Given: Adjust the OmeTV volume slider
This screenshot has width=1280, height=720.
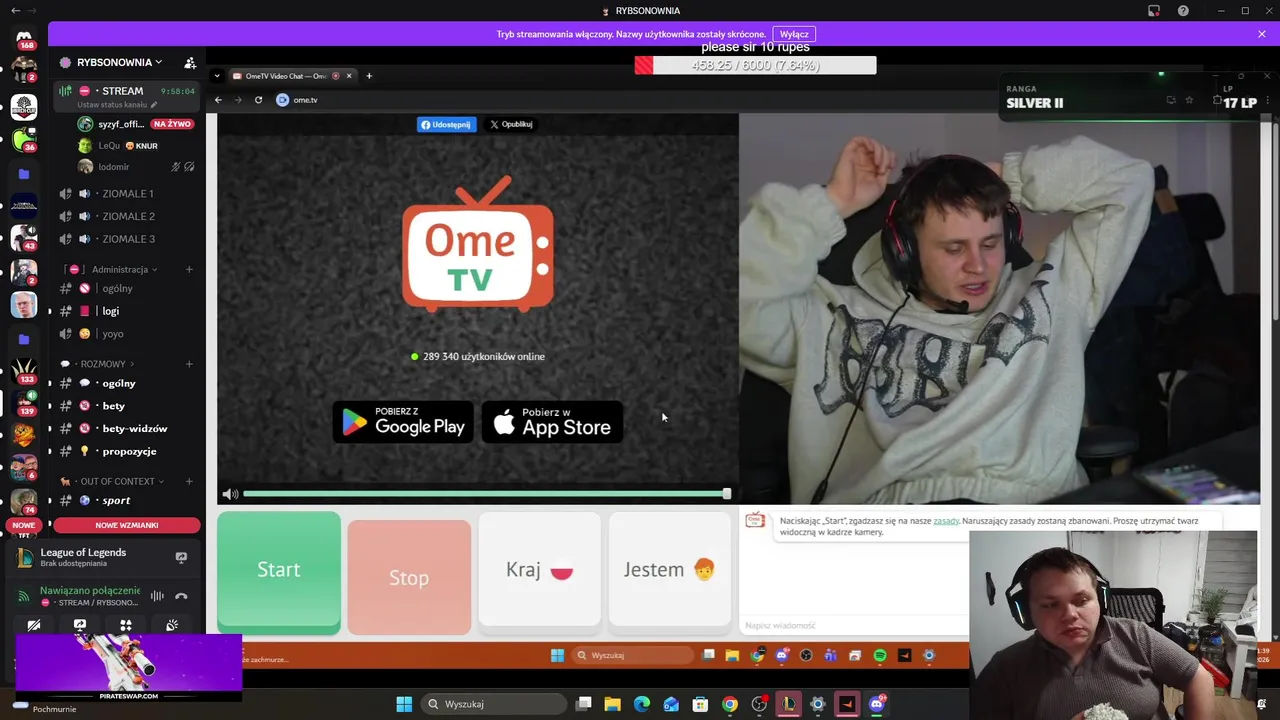Looking at the screenshot, I should pos(485,494).
